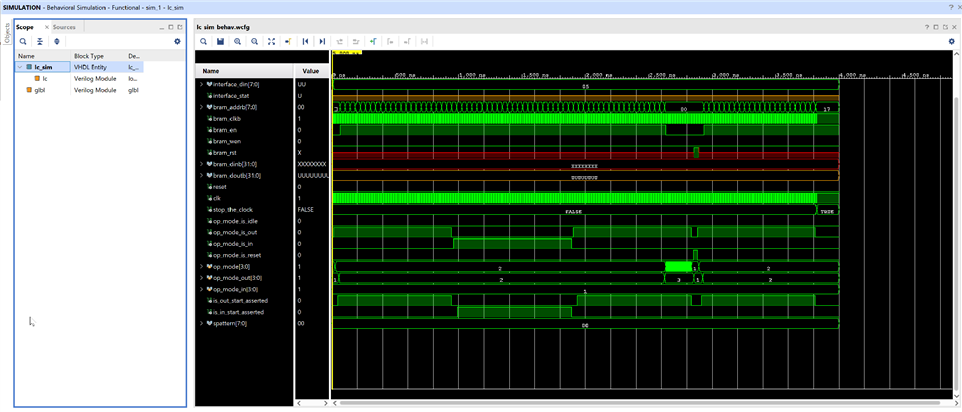Expand the bram_addrb[7:0] signal

[201, 107]
